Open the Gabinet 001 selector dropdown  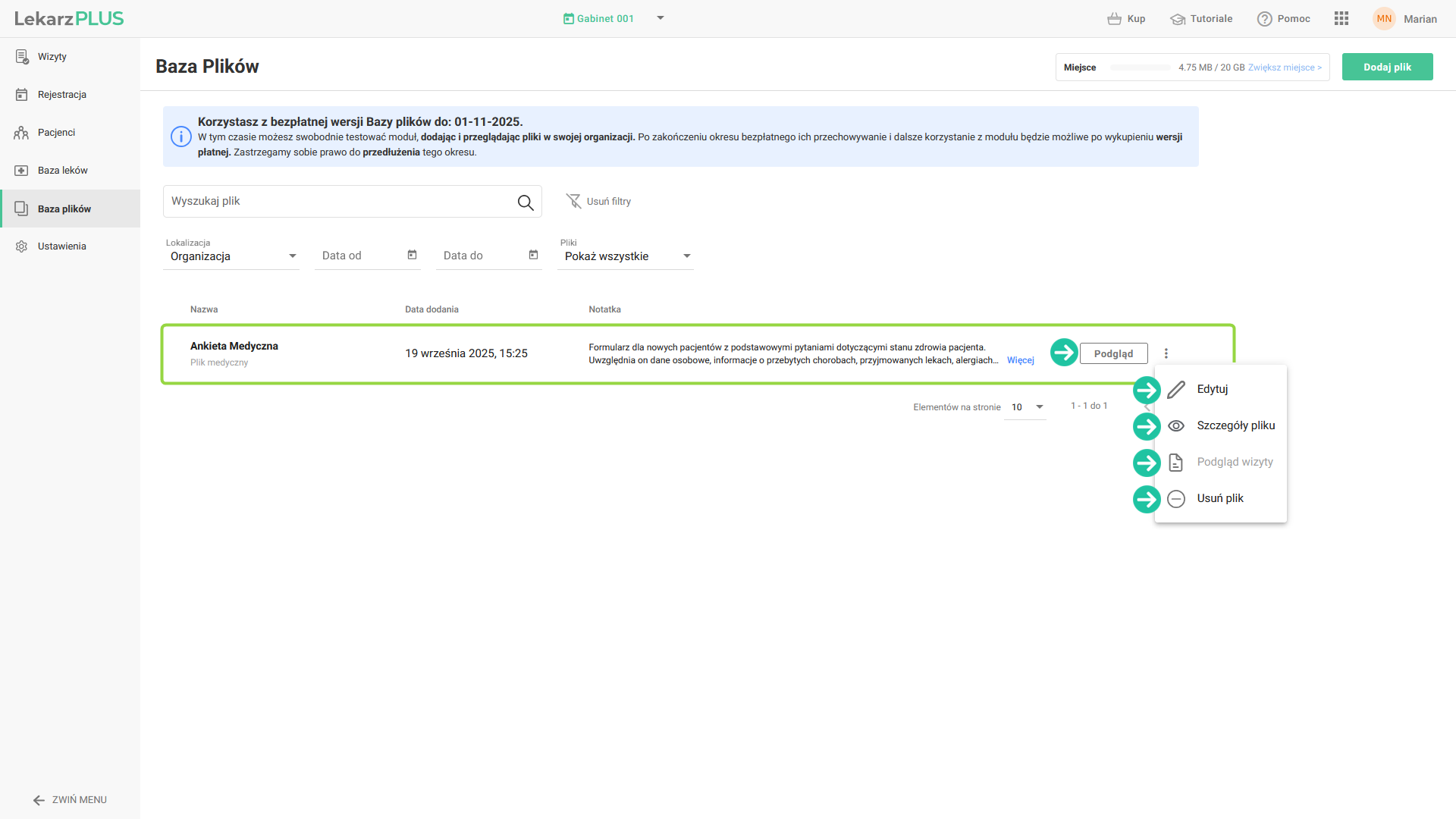(x=660, y=18)
